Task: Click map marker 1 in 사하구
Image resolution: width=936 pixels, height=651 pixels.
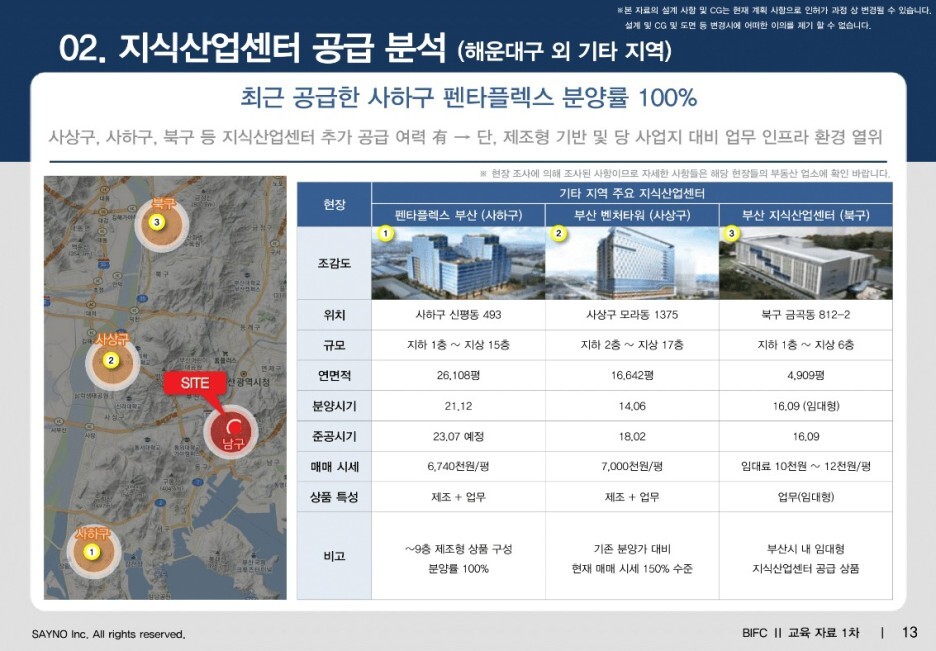Action: click(x=91, y=552)
